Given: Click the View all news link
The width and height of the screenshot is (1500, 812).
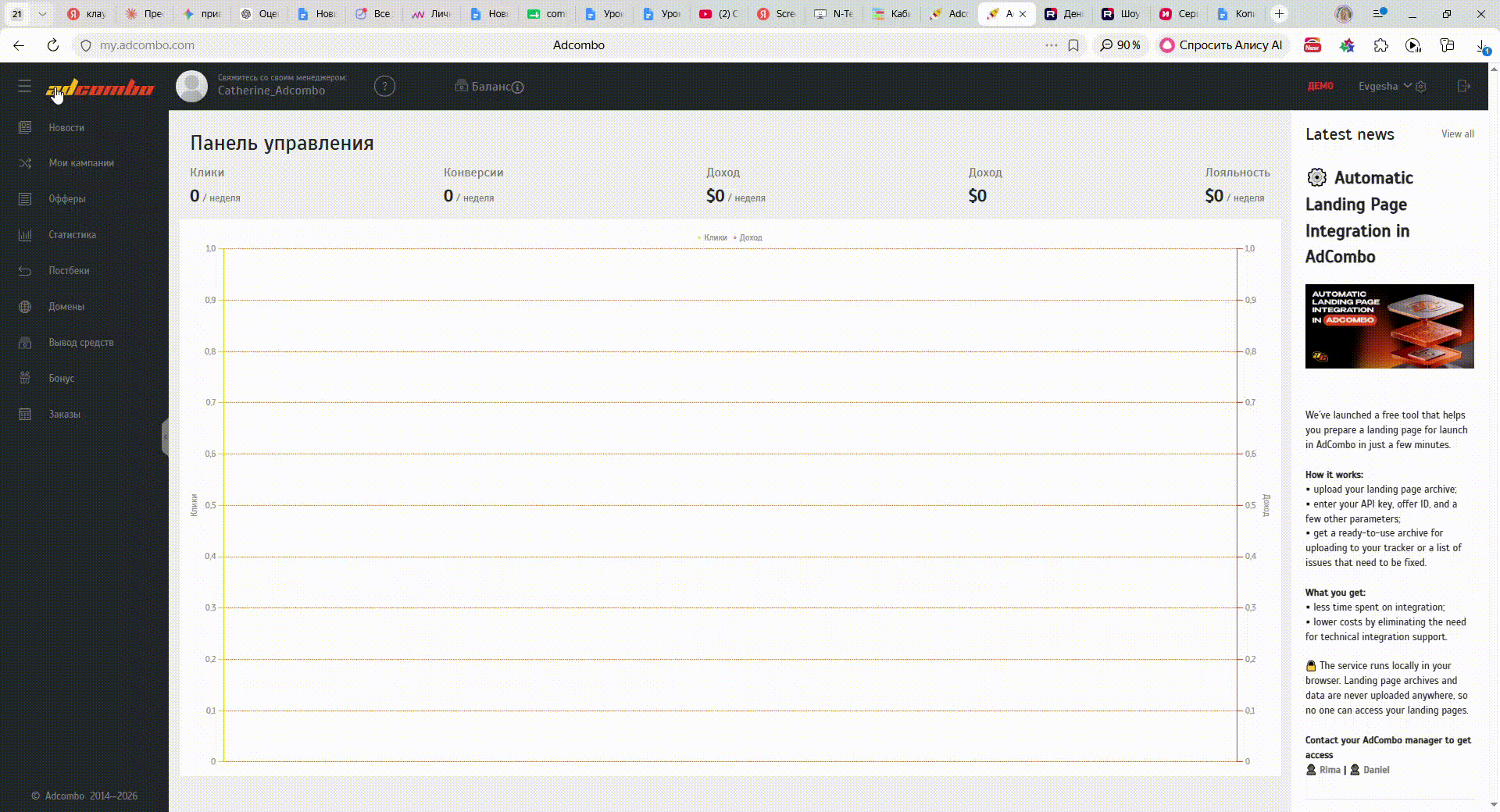Looking at the screenshot, I should pyautogui.click(x=1458, y=134).
